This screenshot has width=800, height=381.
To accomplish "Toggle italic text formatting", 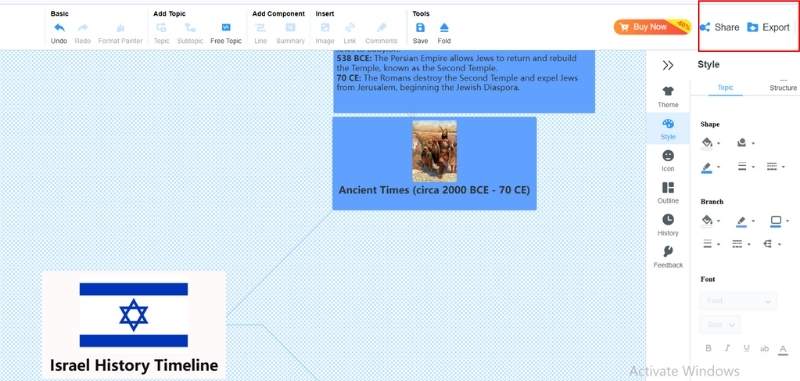I will coord(727,348).
